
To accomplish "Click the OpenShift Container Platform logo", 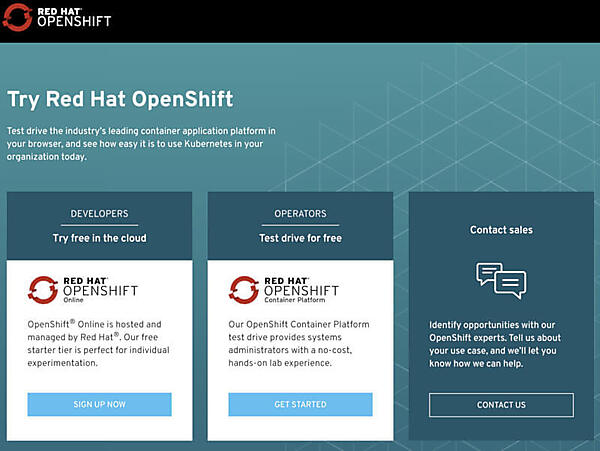I will [x=284, y=290].
